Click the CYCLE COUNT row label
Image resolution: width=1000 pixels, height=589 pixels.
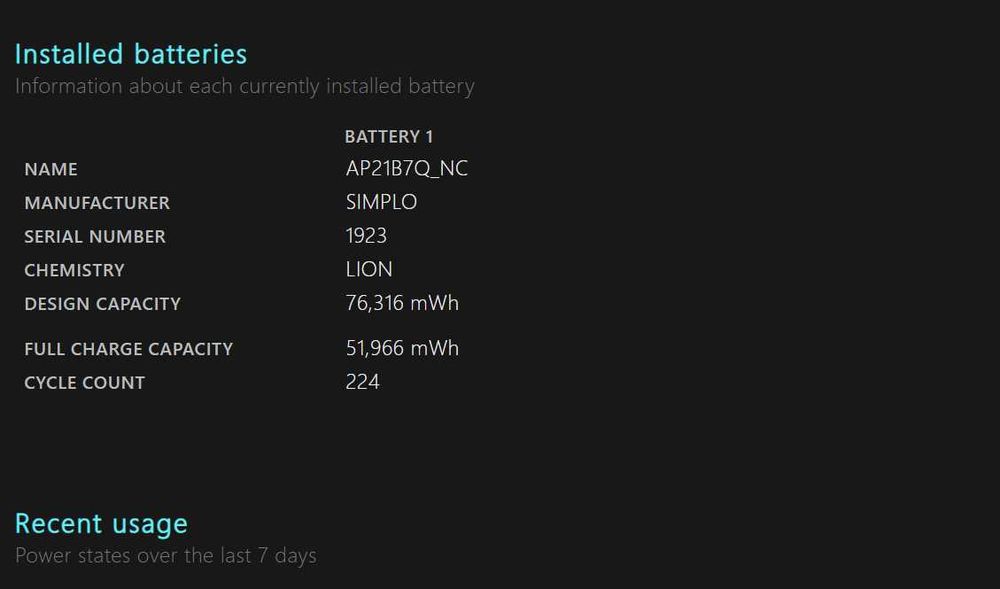coord(85,383)
